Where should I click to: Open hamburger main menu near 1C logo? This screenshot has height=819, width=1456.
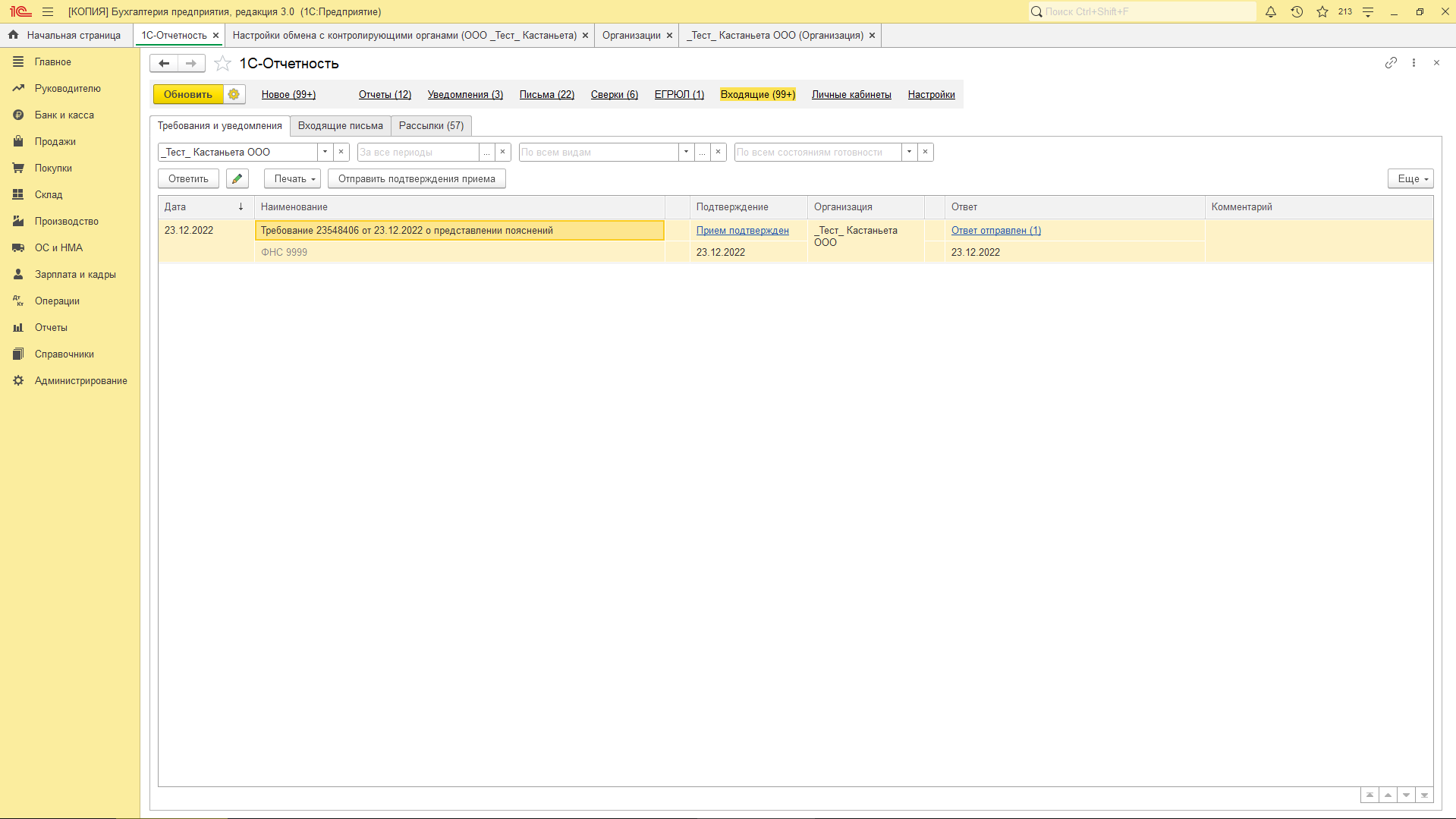coord(48,12)
